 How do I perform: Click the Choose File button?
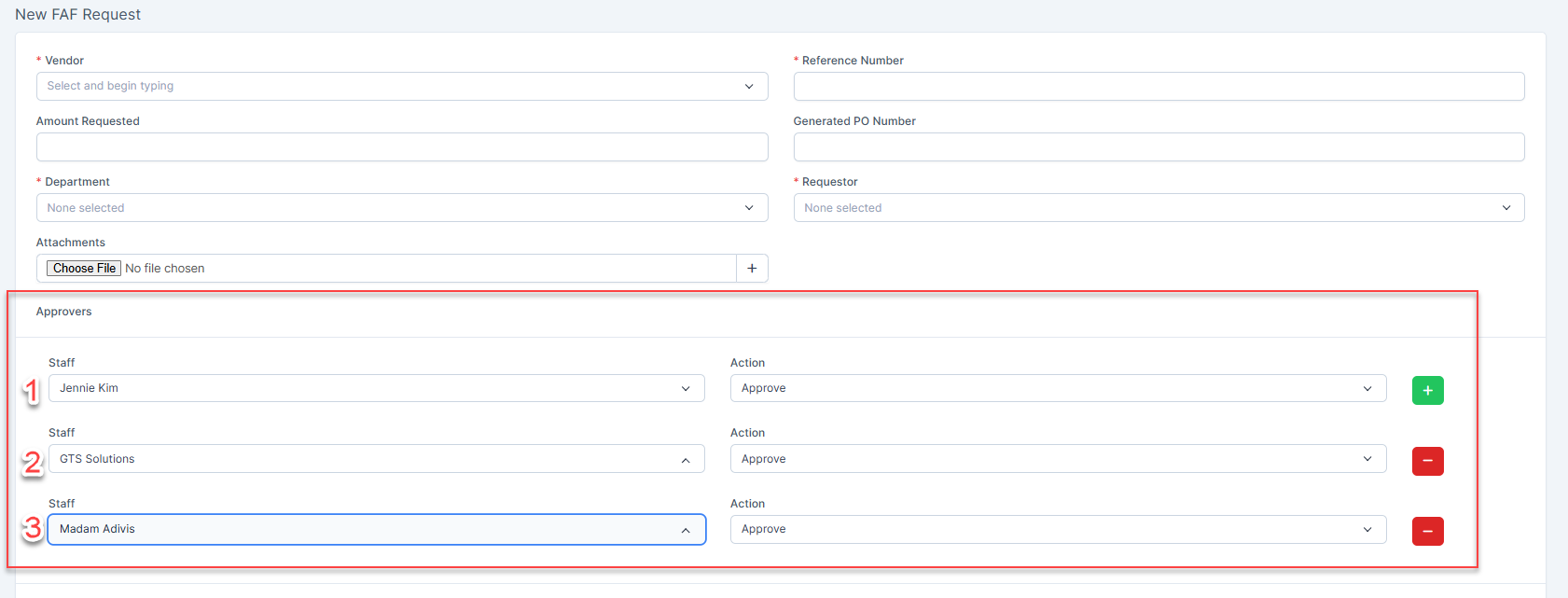click(x=84, y=269)
